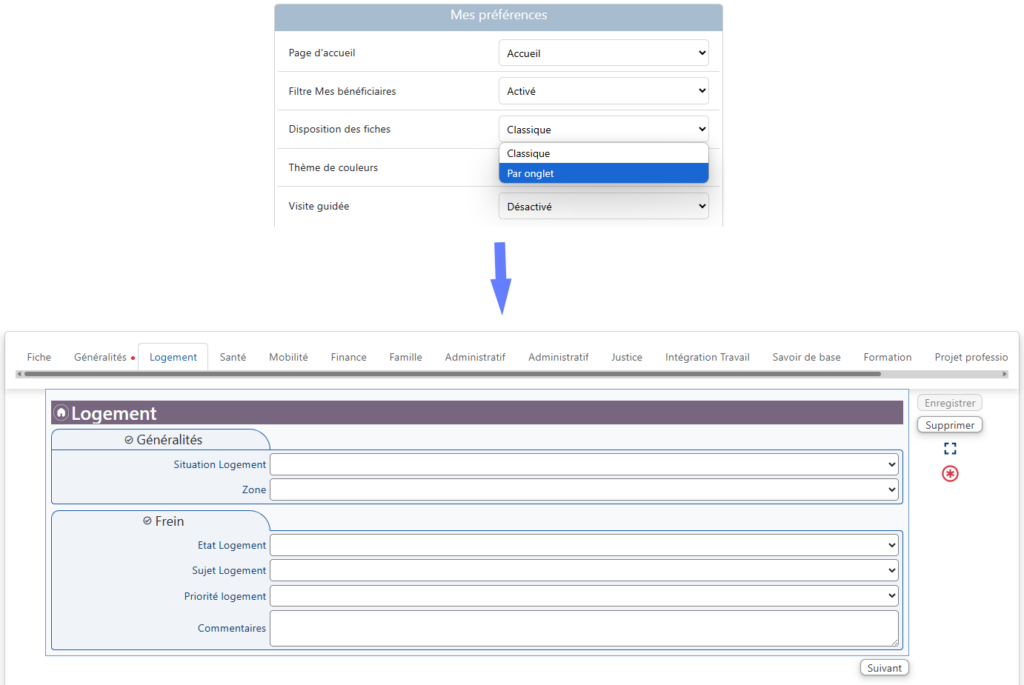This screenshot has height=685, width=1024.
Task: Go to the Finance tab
Action: [348, 357]
